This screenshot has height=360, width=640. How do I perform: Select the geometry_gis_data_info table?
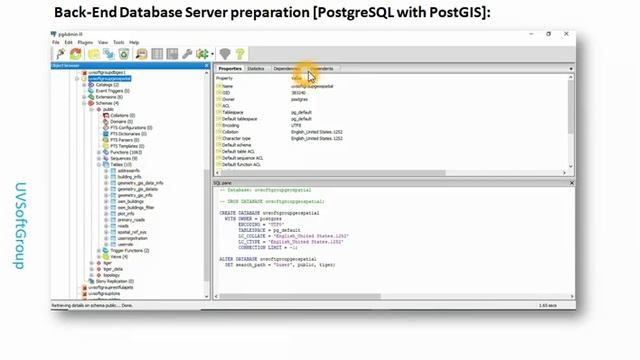coord(140,183)
